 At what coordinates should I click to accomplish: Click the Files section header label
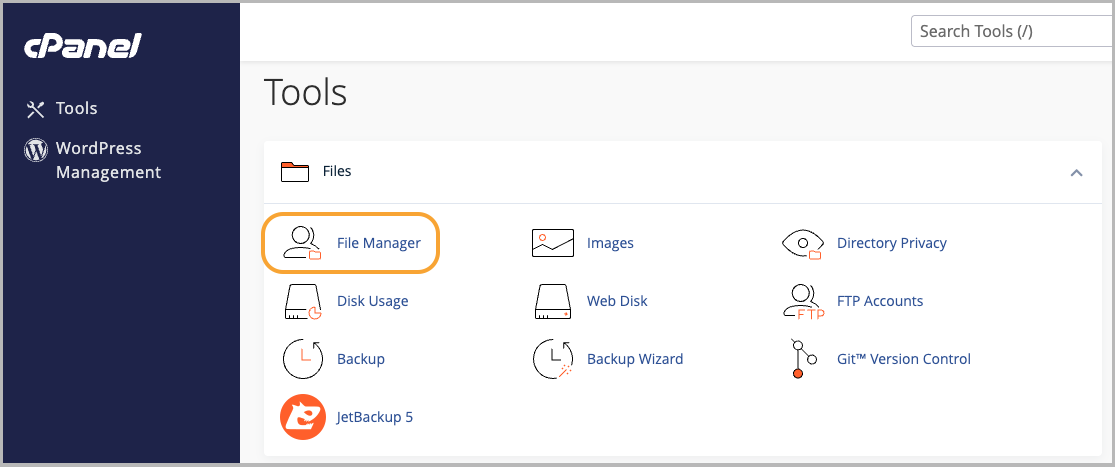[337, 172]
